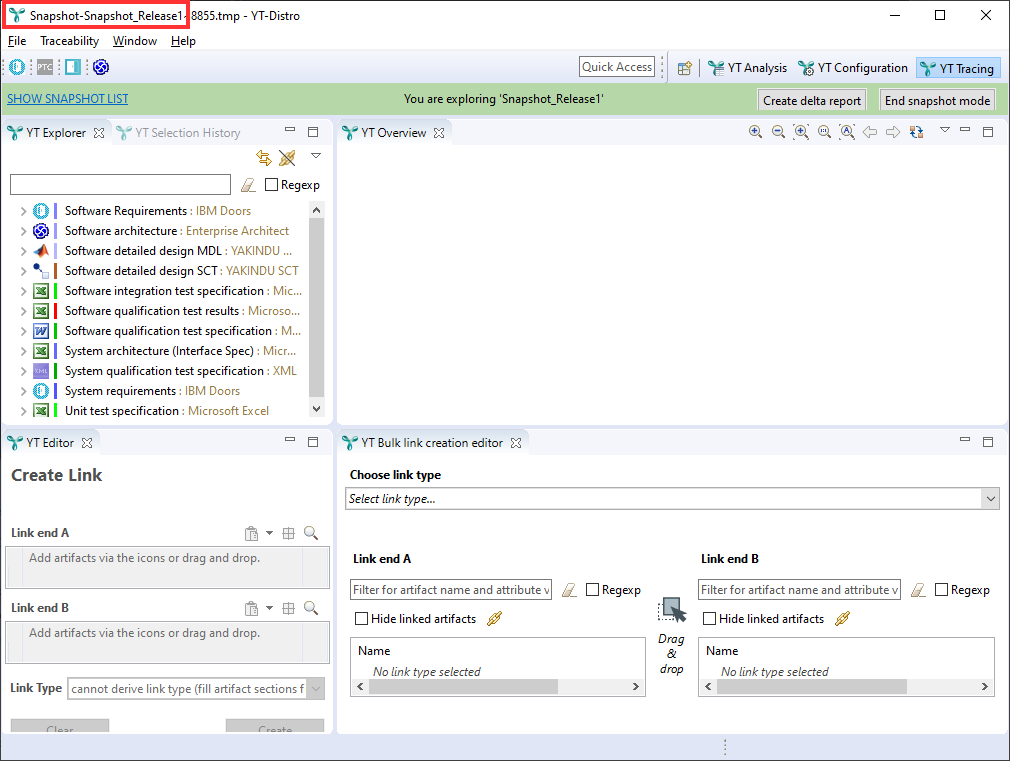The height and width of the screenshot is (761, 1010).
Task: Open the Help menu
Action: pyautogui.click(x=184, y=41)
